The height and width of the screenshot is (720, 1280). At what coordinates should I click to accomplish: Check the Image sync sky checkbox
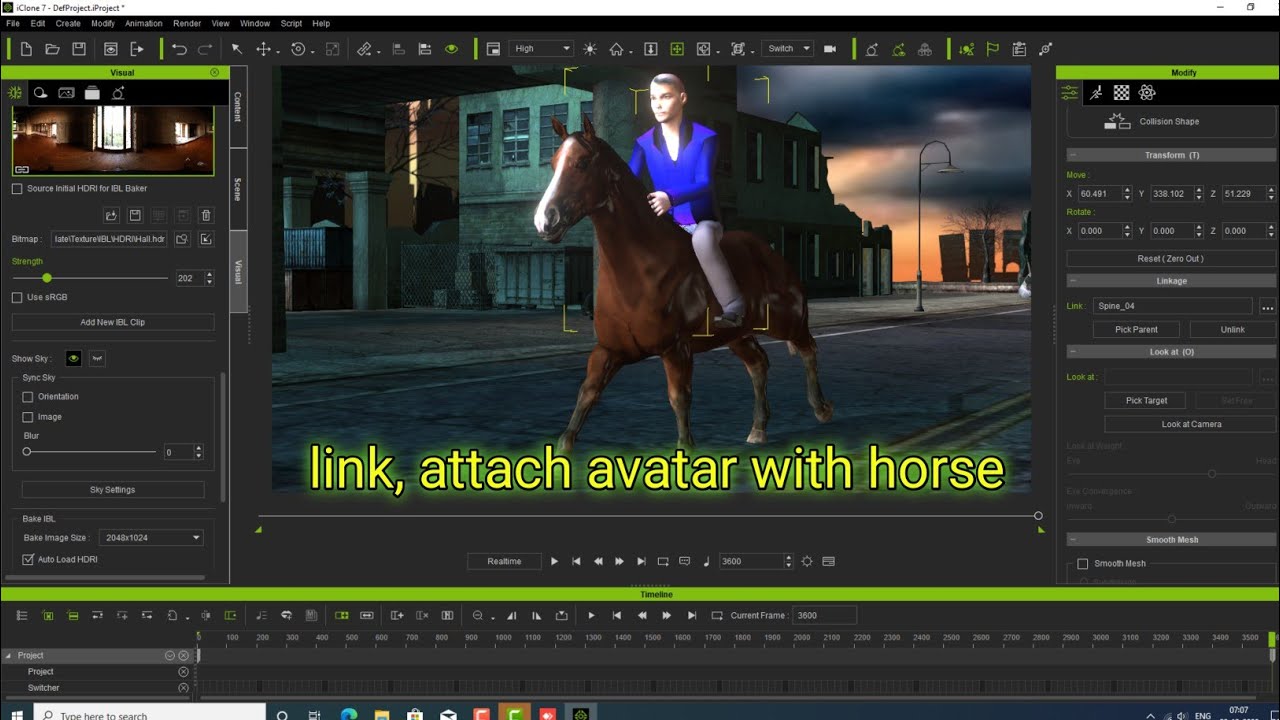click(28, 417)
